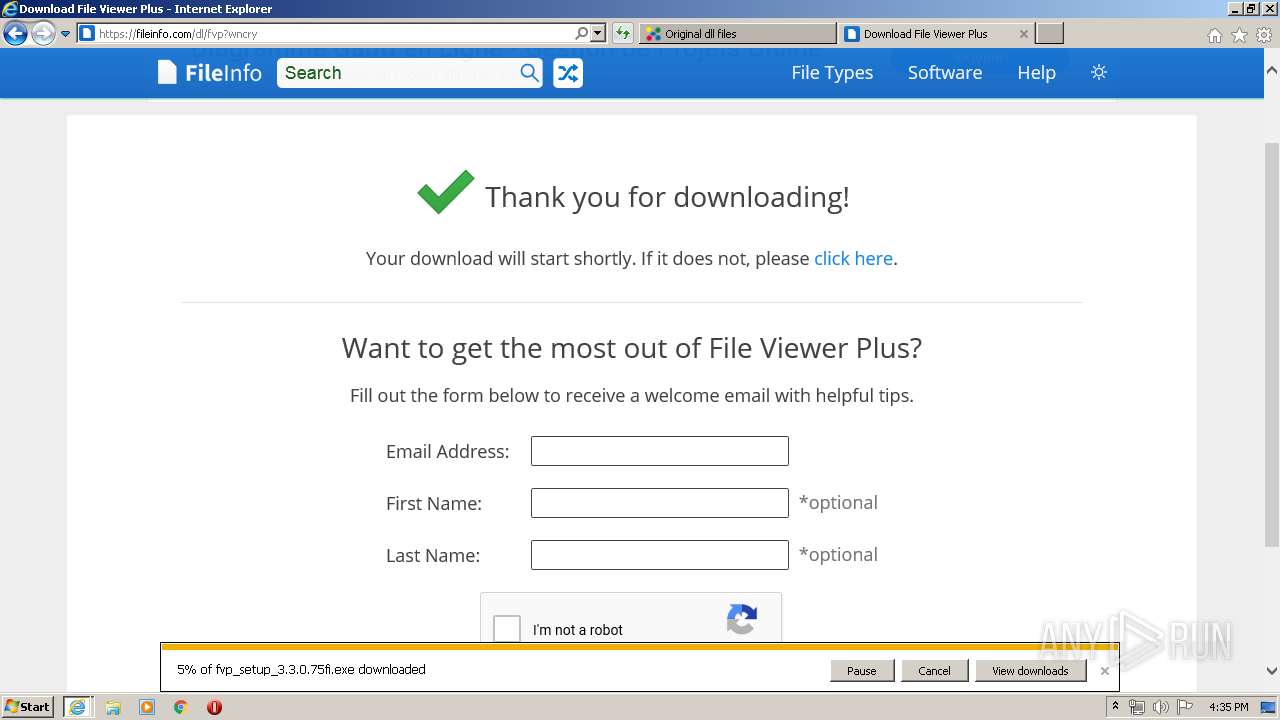Open the media player taskbar icon
1280x720 pixels.
point(147,707)
